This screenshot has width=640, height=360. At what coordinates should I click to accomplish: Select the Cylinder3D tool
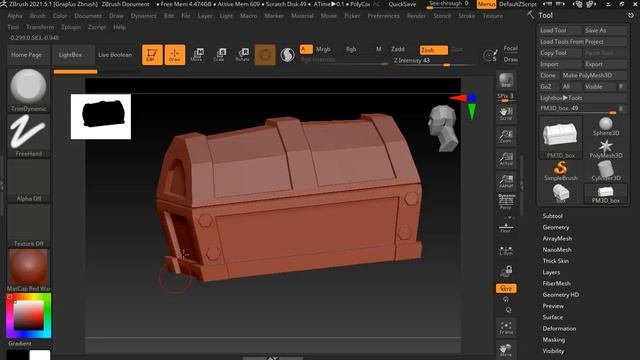pos(606,171)
